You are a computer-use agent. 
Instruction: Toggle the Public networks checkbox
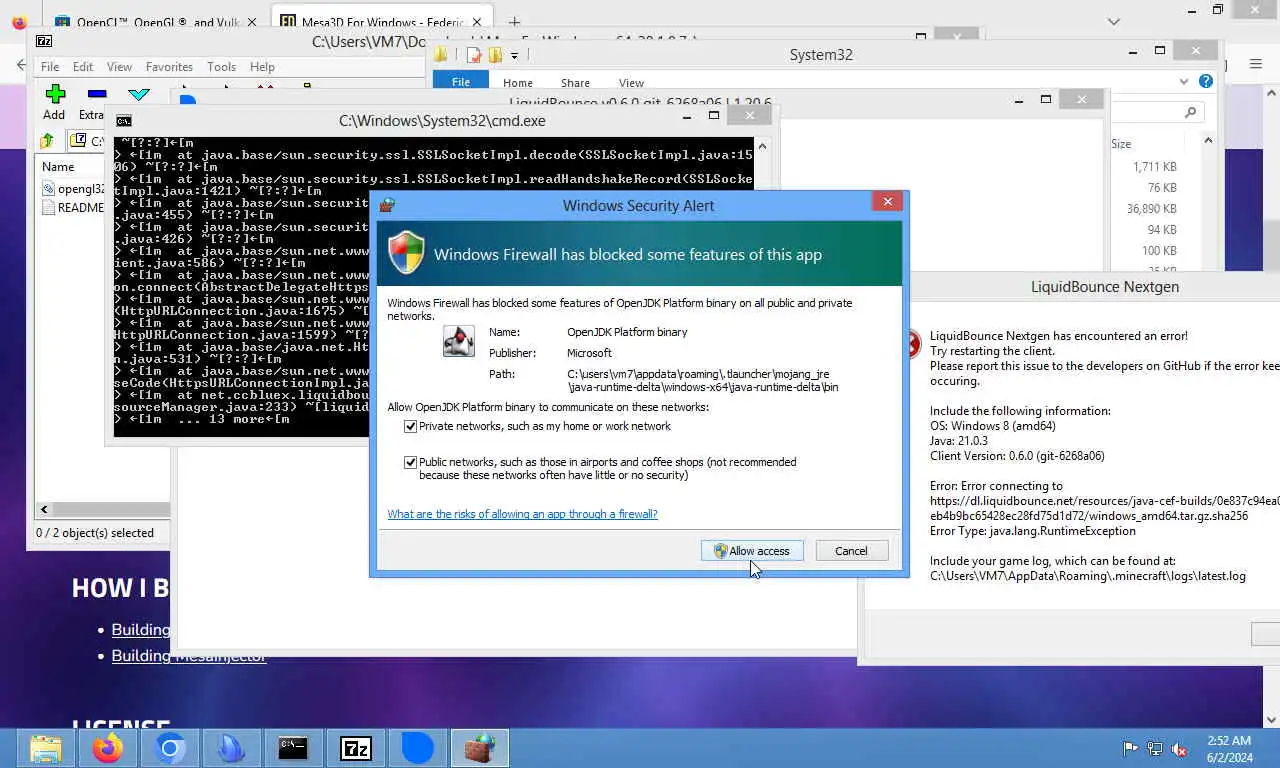(410, 462)
